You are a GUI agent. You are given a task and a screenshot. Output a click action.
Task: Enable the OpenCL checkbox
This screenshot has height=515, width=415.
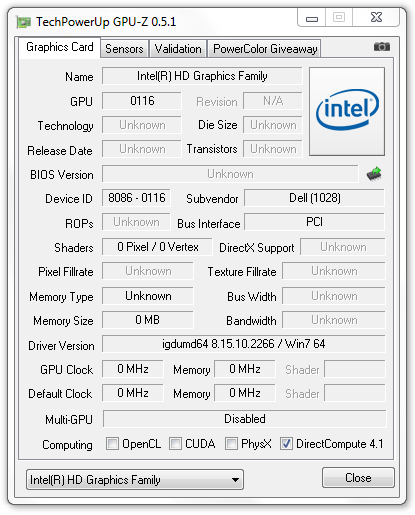pos(112,444)
